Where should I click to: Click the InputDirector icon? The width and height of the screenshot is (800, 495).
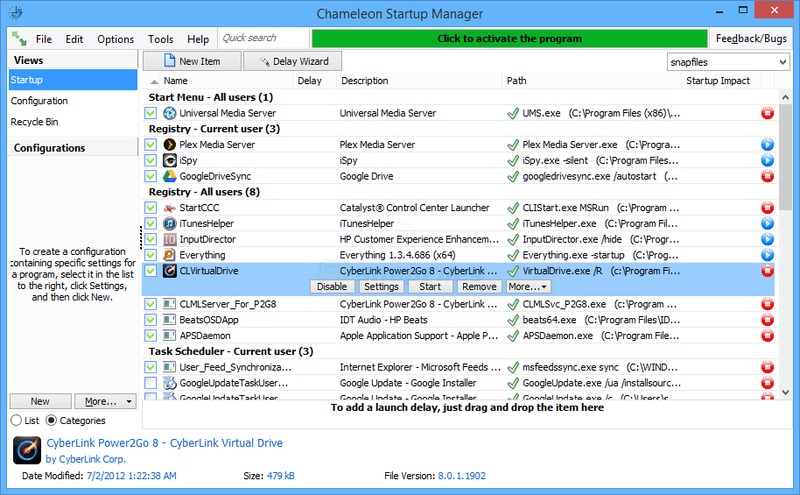[x=169, y=239]
